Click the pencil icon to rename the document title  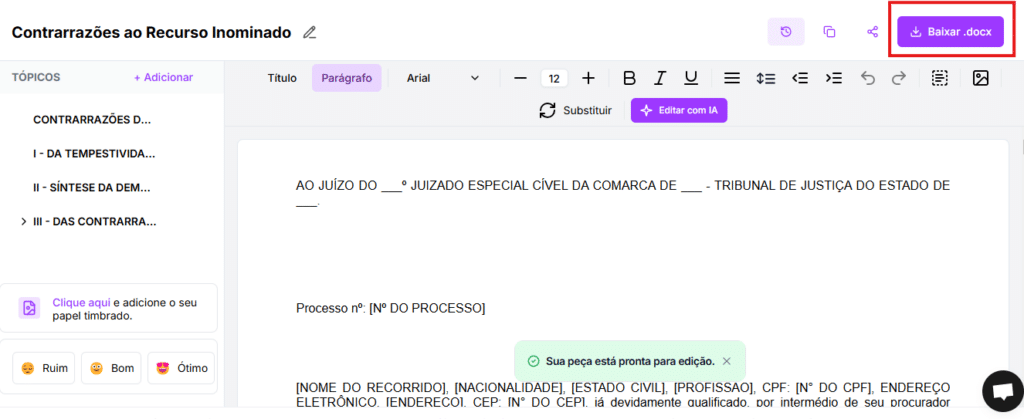310,33
